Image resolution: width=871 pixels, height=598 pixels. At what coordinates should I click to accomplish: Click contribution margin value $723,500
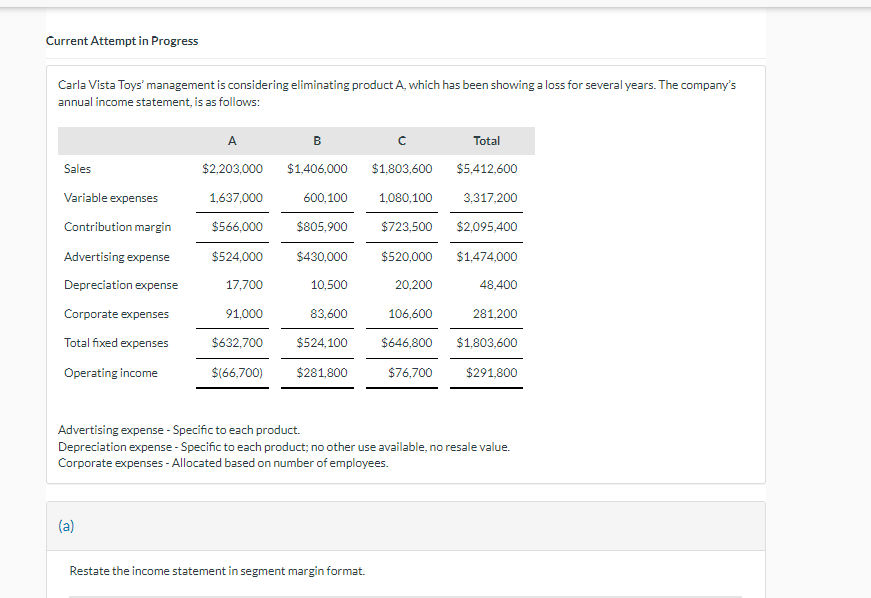point(407,227)
